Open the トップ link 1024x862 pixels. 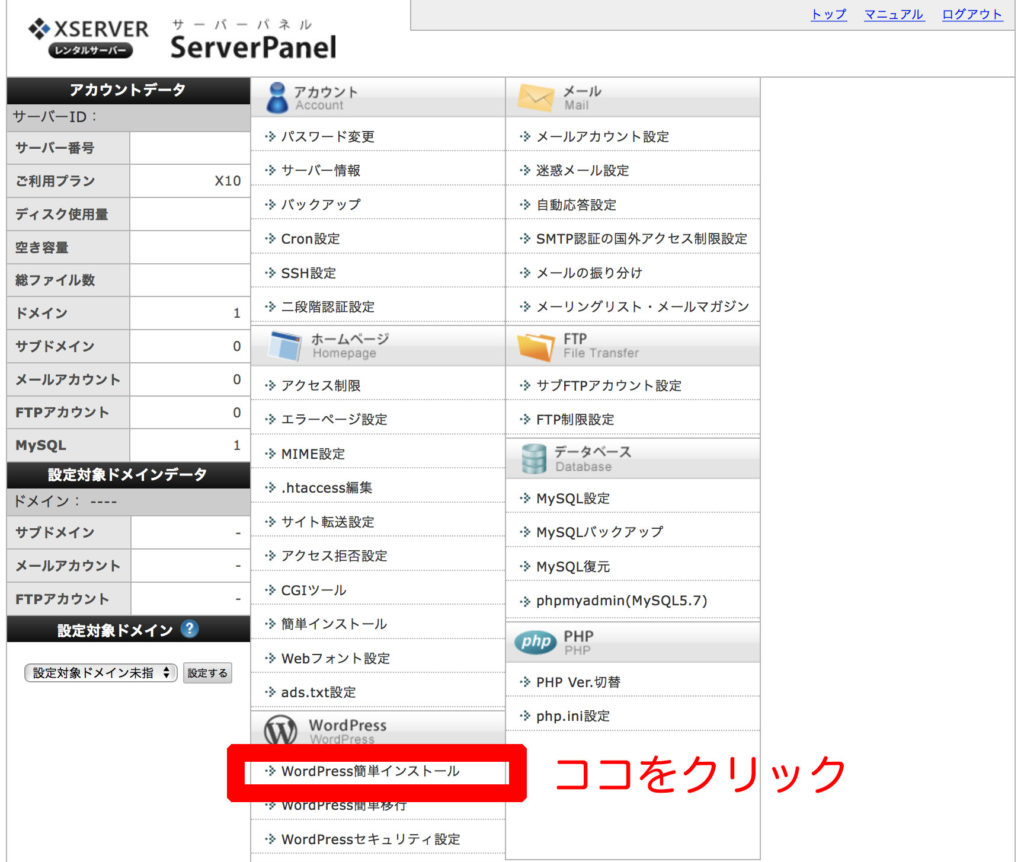pos(829,14)
